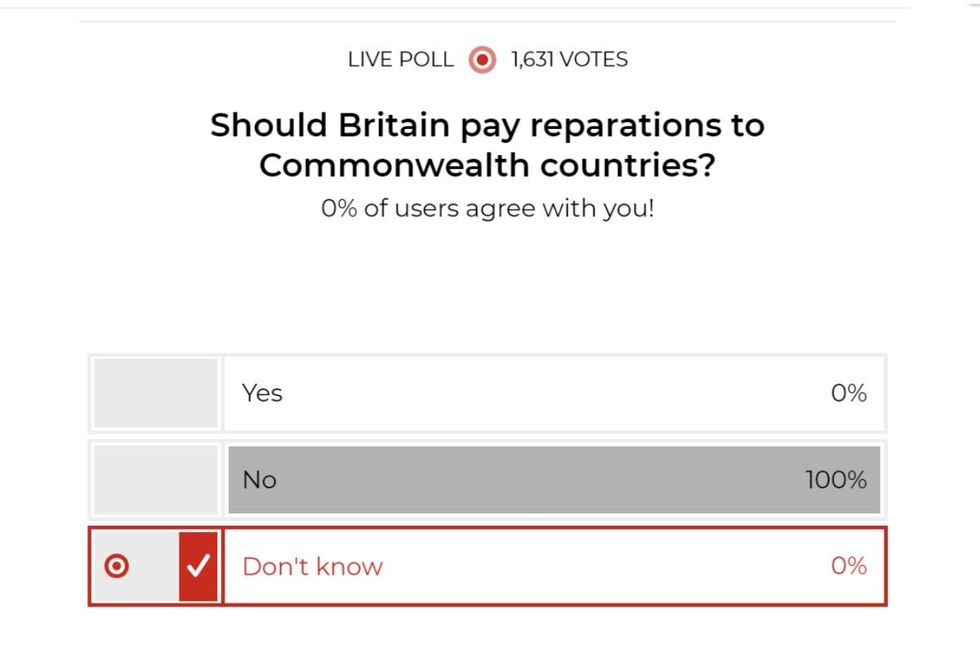Click the 0% result for Yes
The image size is (980, 653).
pyautogui.click(x=848, y=393)
